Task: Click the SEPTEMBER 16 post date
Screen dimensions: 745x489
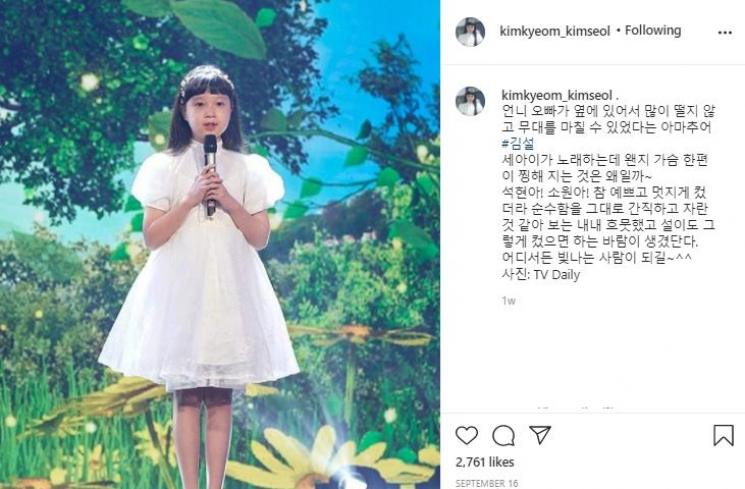Action: (x=487, y=483)
